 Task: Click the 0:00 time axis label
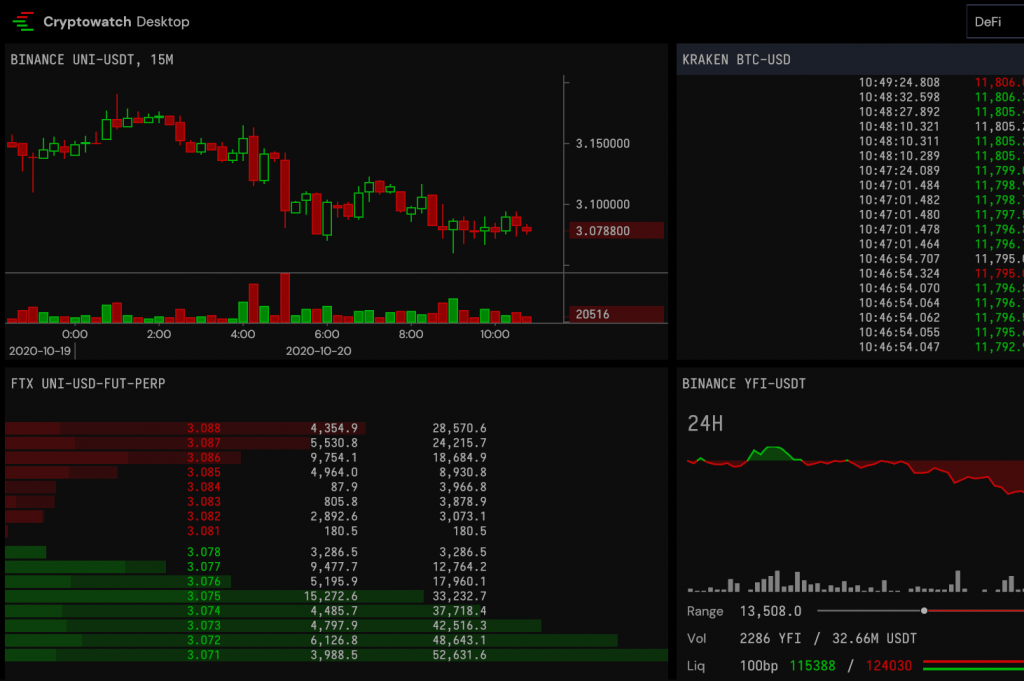click(74, 334)
